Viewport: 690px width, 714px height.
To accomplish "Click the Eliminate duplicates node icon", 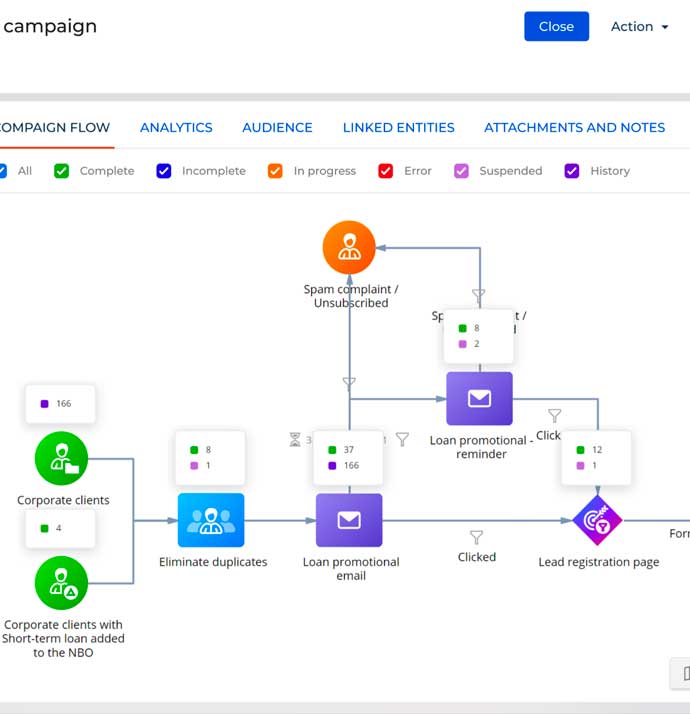I will coord(211,520).
